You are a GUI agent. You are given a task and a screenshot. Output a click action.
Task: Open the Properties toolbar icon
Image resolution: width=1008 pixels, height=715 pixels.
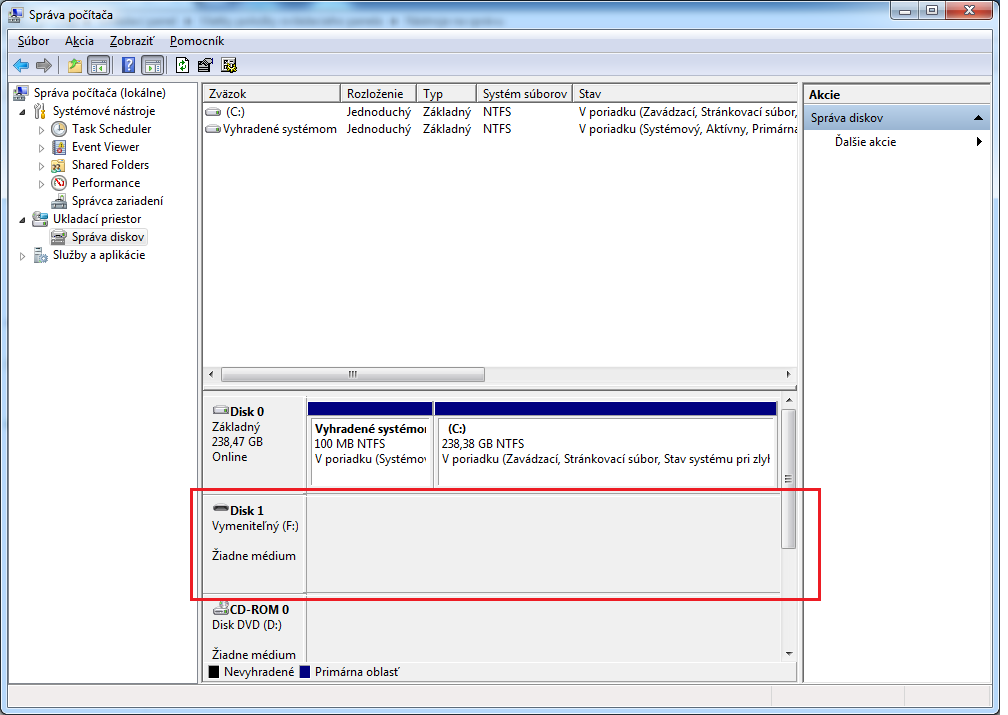[205, 65]
